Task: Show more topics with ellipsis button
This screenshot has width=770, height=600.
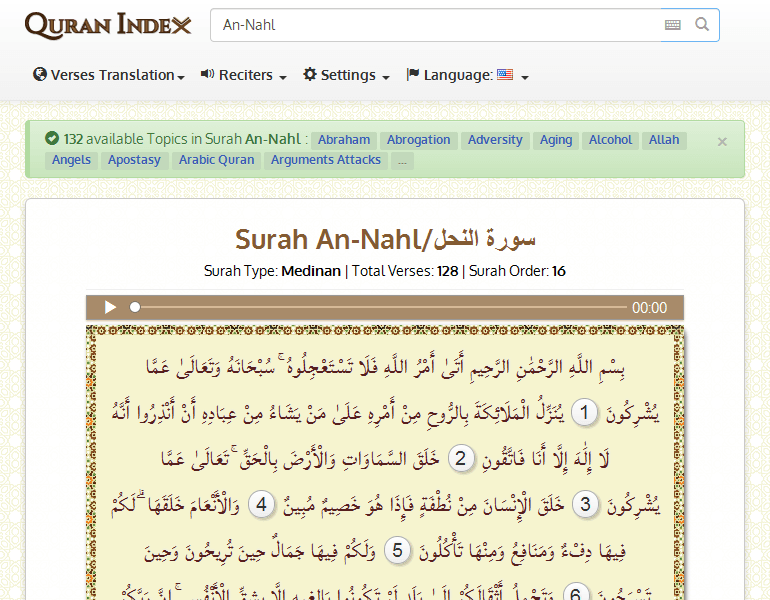Action: pyautogui.click(x=402, y=160)
